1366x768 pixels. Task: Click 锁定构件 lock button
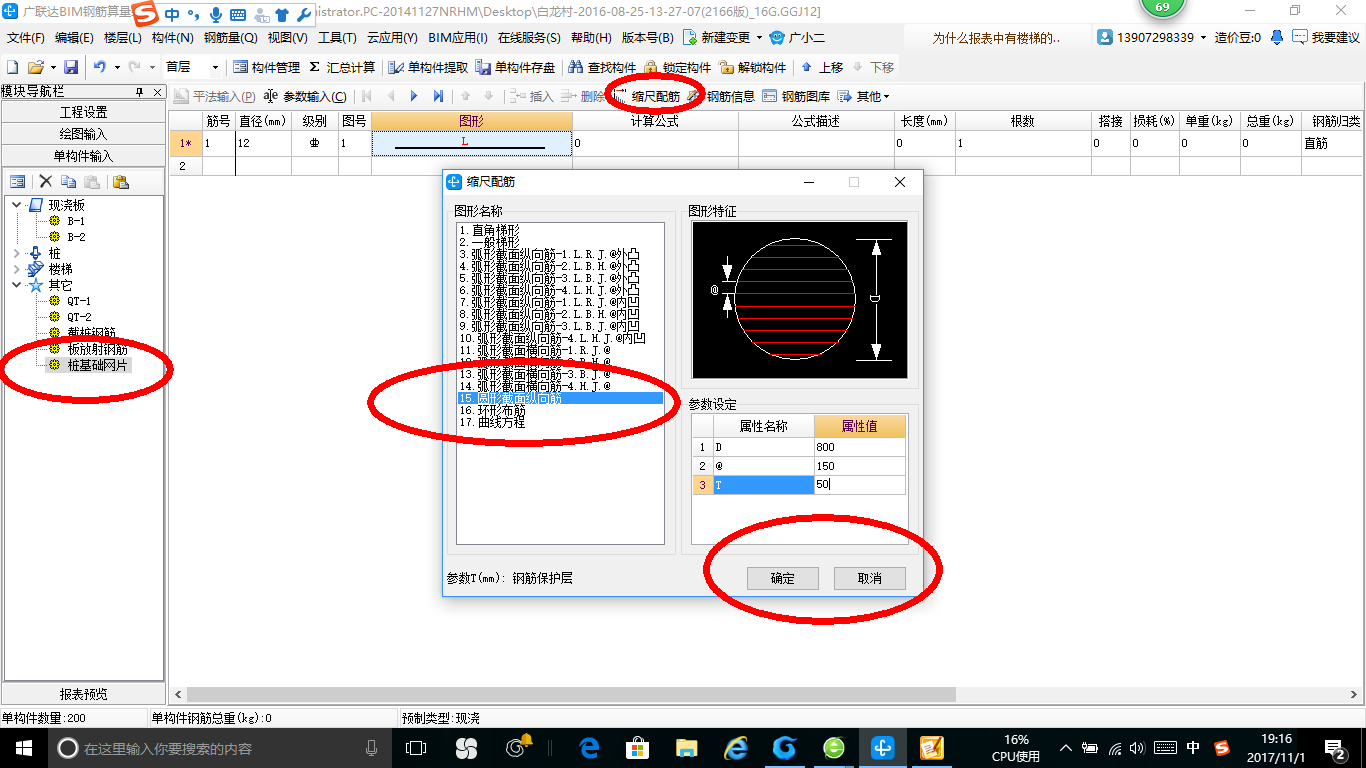pos(678,67)
